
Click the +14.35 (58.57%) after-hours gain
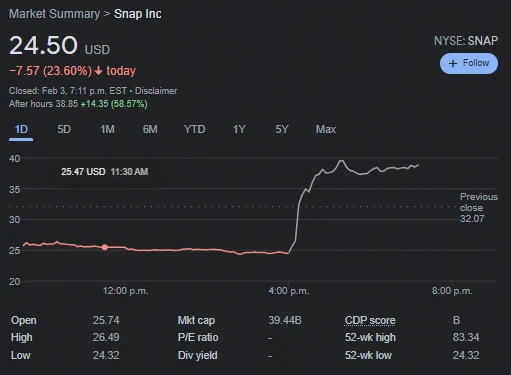point(114,104)
